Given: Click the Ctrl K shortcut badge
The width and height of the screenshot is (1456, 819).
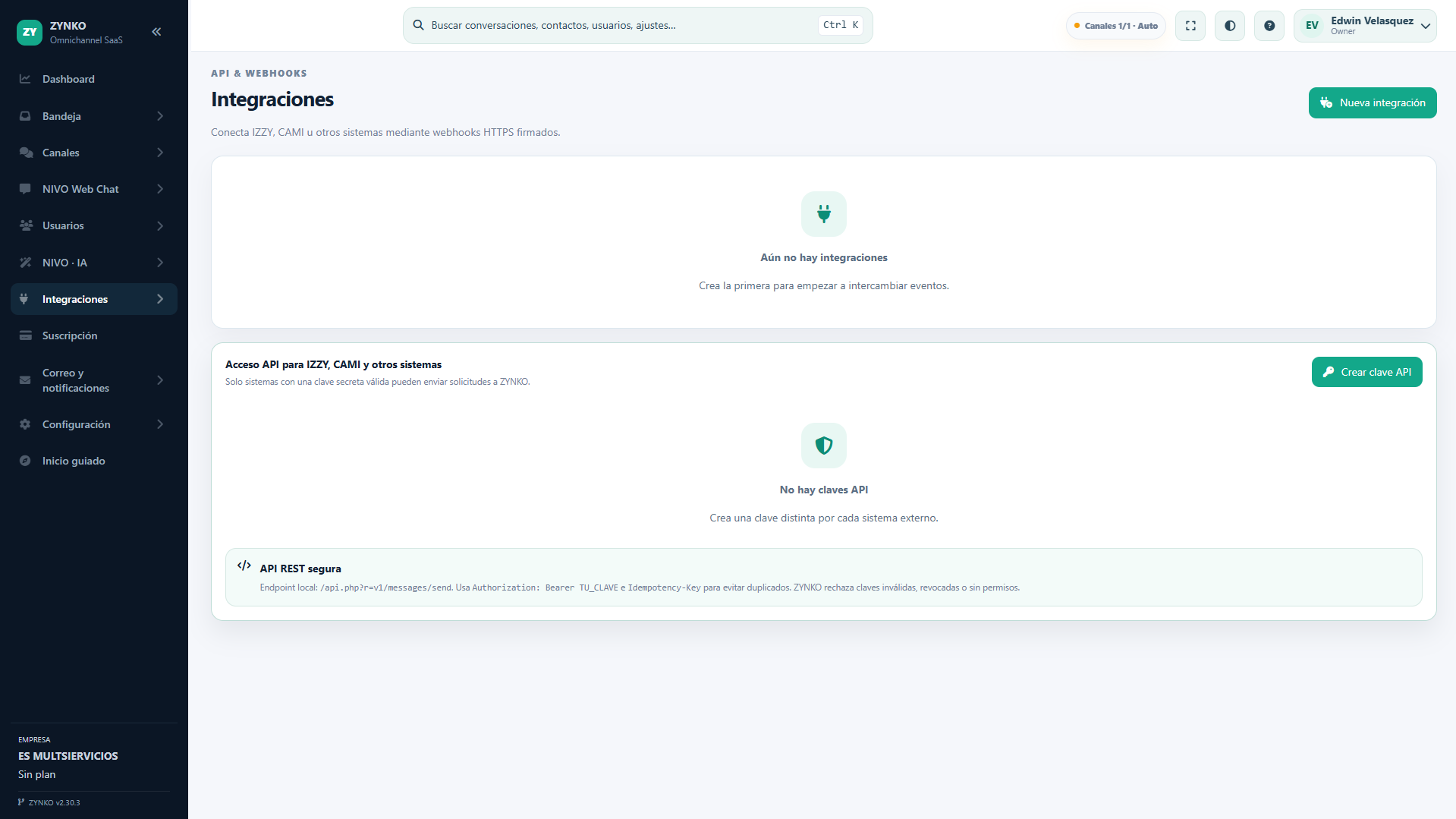Looking at the screenshot, I should click(x=841, y=25).
